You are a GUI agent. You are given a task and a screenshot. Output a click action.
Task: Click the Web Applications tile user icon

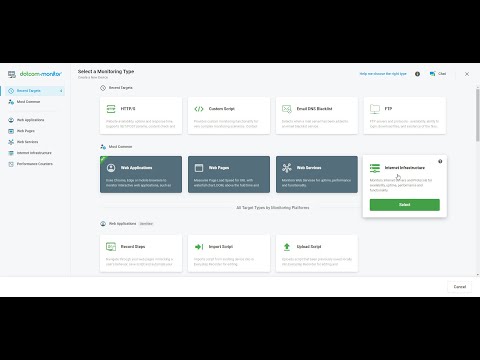(x=111, y=168)
